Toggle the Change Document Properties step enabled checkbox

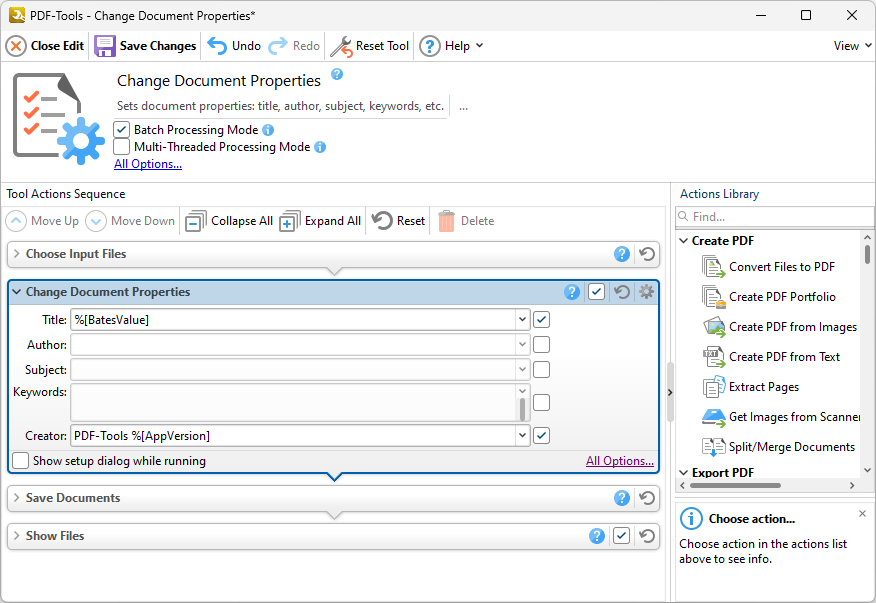coord(597,292)
